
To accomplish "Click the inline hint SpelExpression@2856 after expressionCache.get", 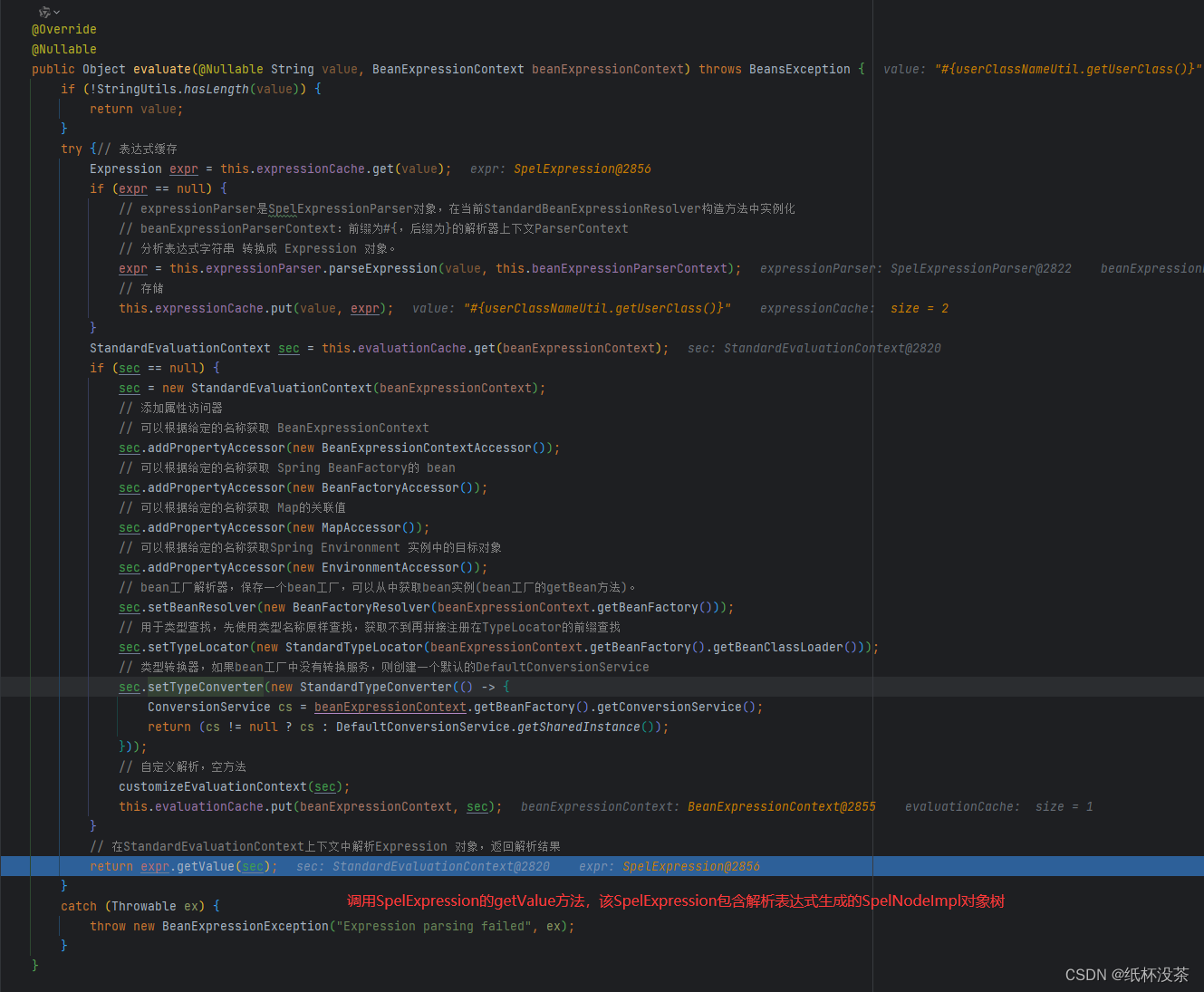I will tap(583, 169).
